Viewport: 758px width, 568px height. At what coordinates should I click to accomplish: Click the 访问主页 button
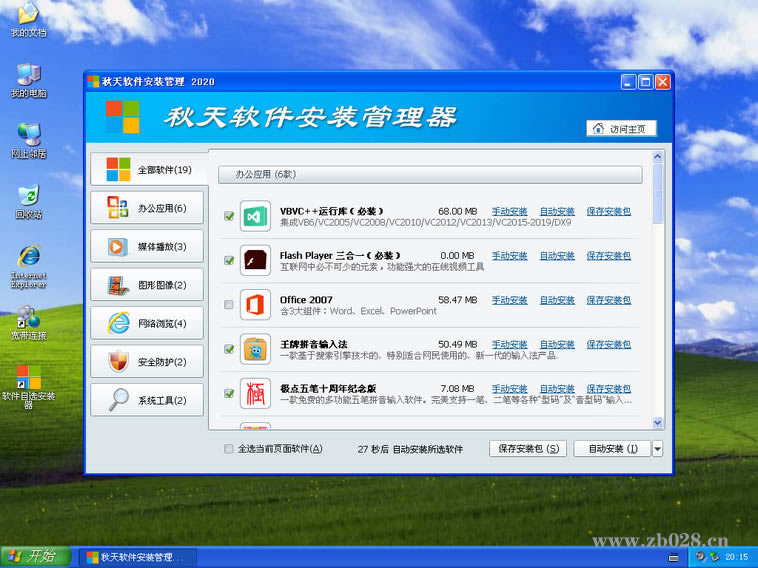(x=622, y=129)
